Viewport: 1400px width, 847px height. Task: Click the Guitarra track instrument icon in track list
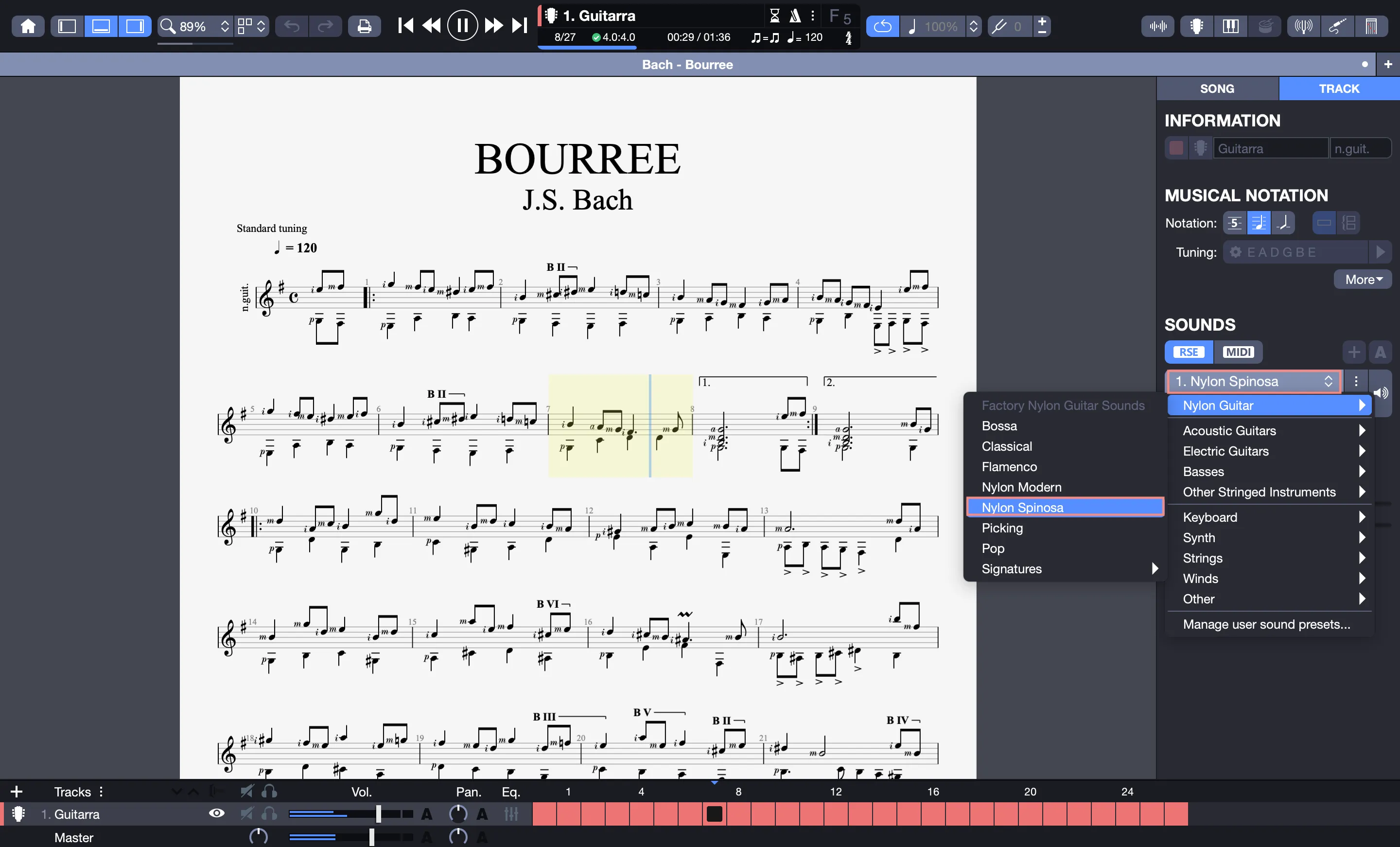(18, 814)
